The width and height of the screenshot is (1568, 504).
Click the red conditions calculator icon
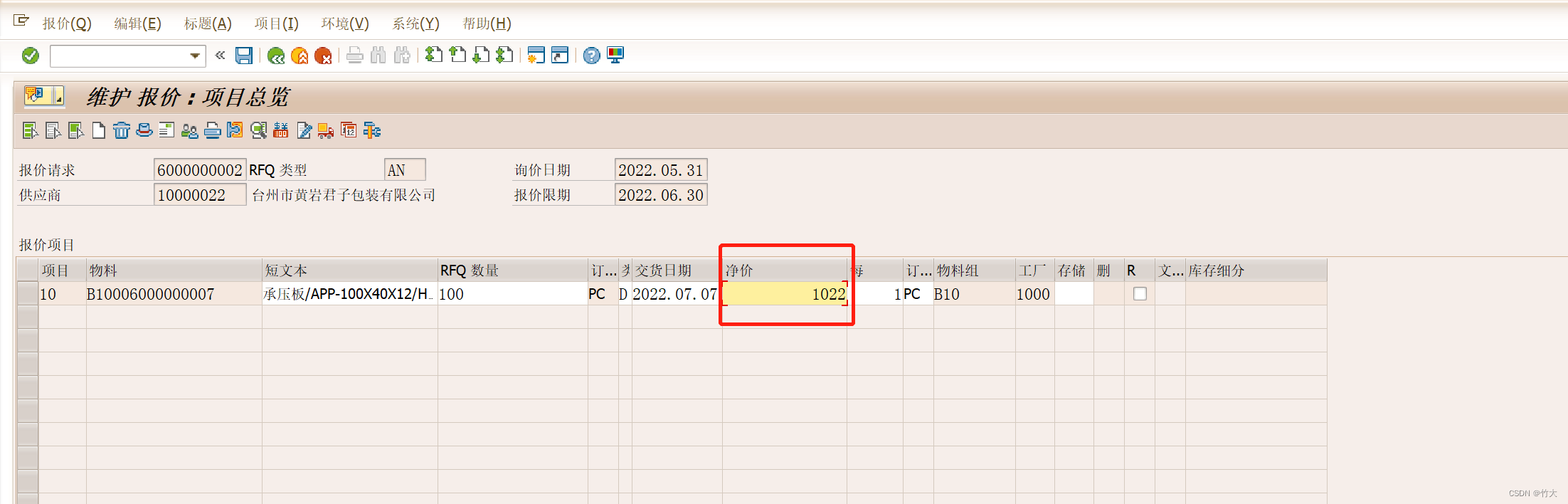(281, 130)
